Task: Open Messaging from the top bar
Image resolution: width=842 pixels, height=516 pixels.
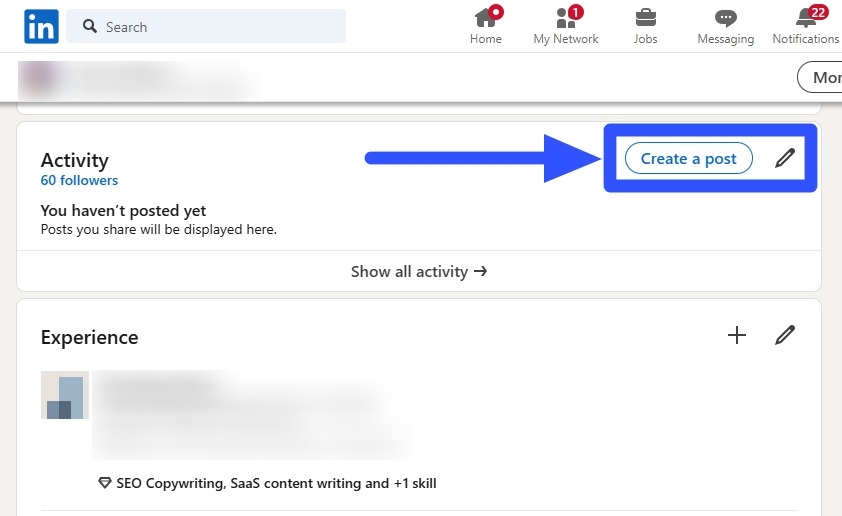Action: [x=726, y=27]
